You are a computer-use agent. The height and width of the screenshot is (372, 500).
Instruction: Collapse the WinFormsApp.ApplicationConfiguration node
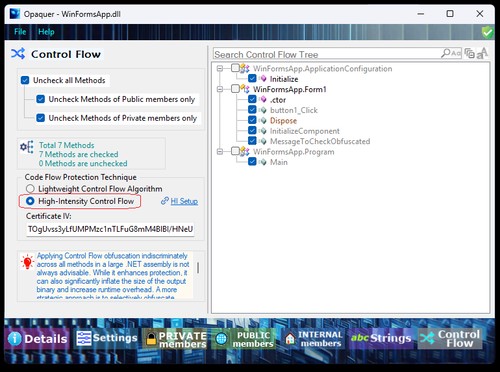pyautogui.click(x=220, y=69)
